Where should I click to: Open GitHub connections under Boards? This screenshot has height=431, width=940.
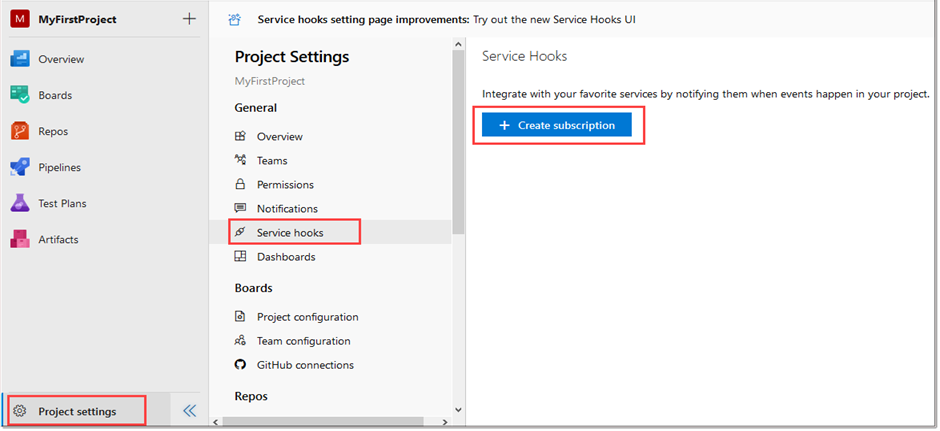(305, 364)
